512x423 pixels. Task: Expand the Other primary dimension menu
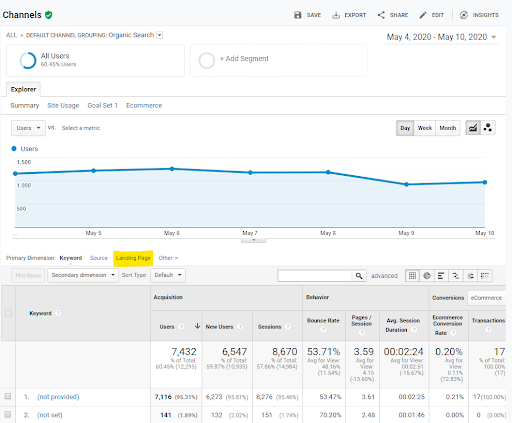pyautogui.click(x=168, y=258)
